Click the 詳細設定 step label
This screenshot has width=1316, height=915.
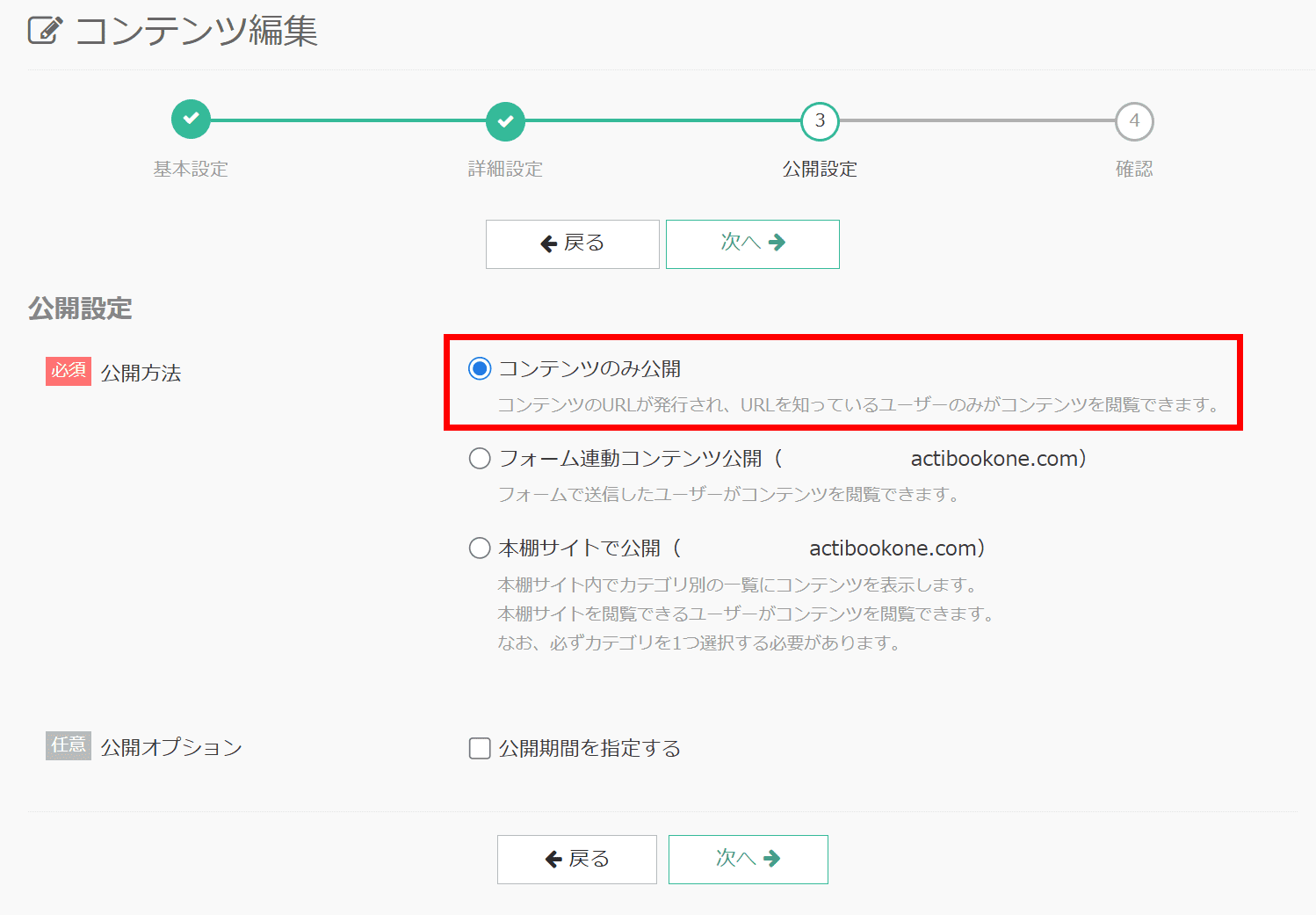[505, 169]
